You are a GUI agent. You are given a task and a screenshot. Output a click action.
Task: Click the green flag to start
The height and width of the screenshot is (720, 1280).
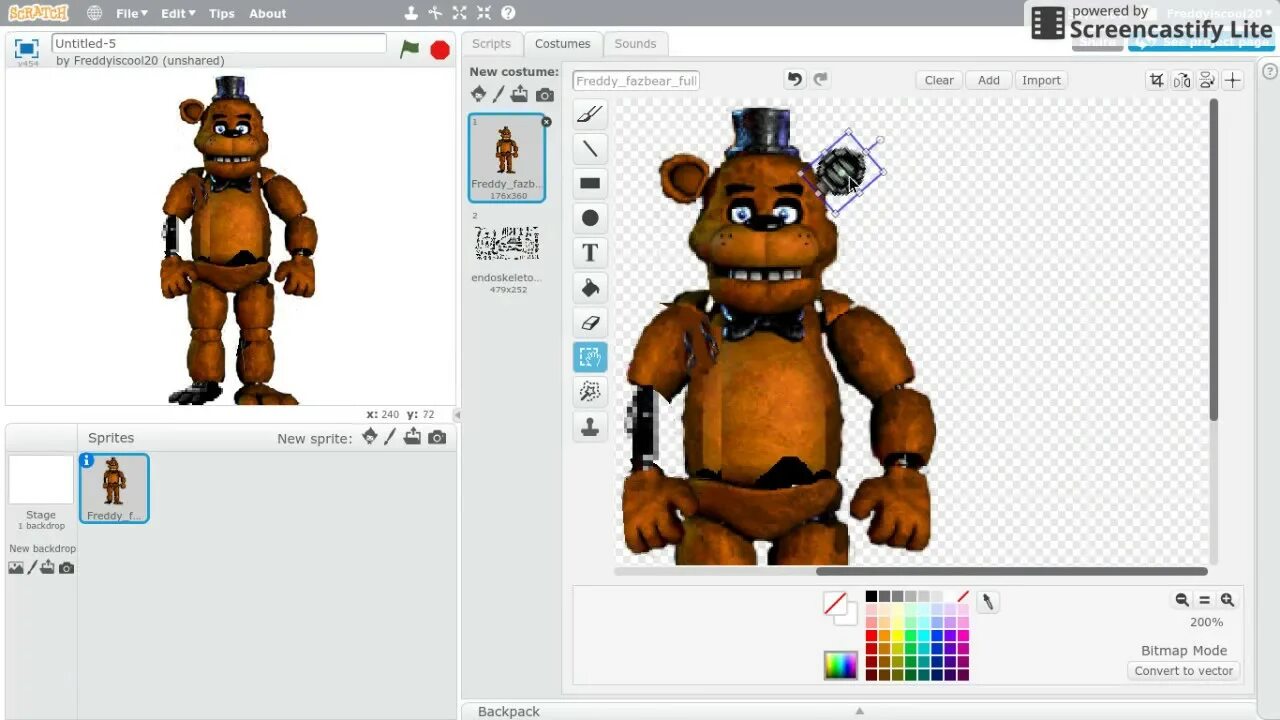click(410, 49)
